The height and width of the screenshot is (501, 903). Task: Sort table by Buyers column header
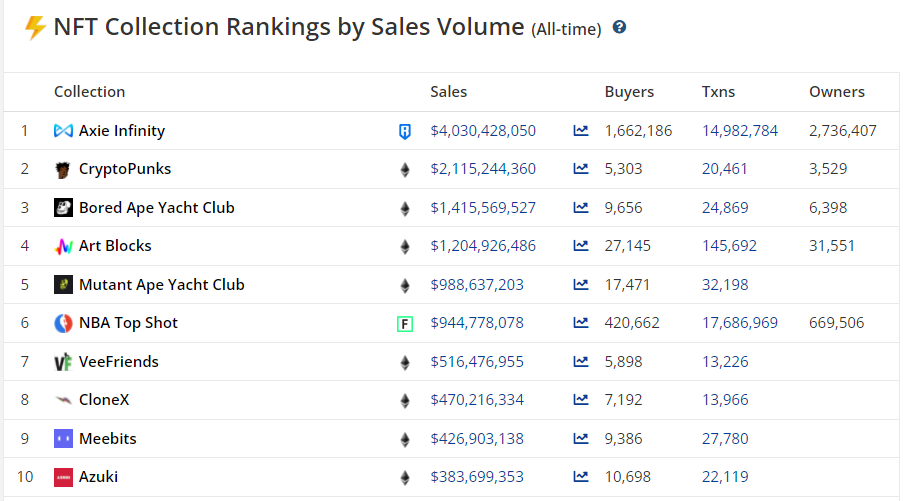pyautogui.click(x=629, y=92)
